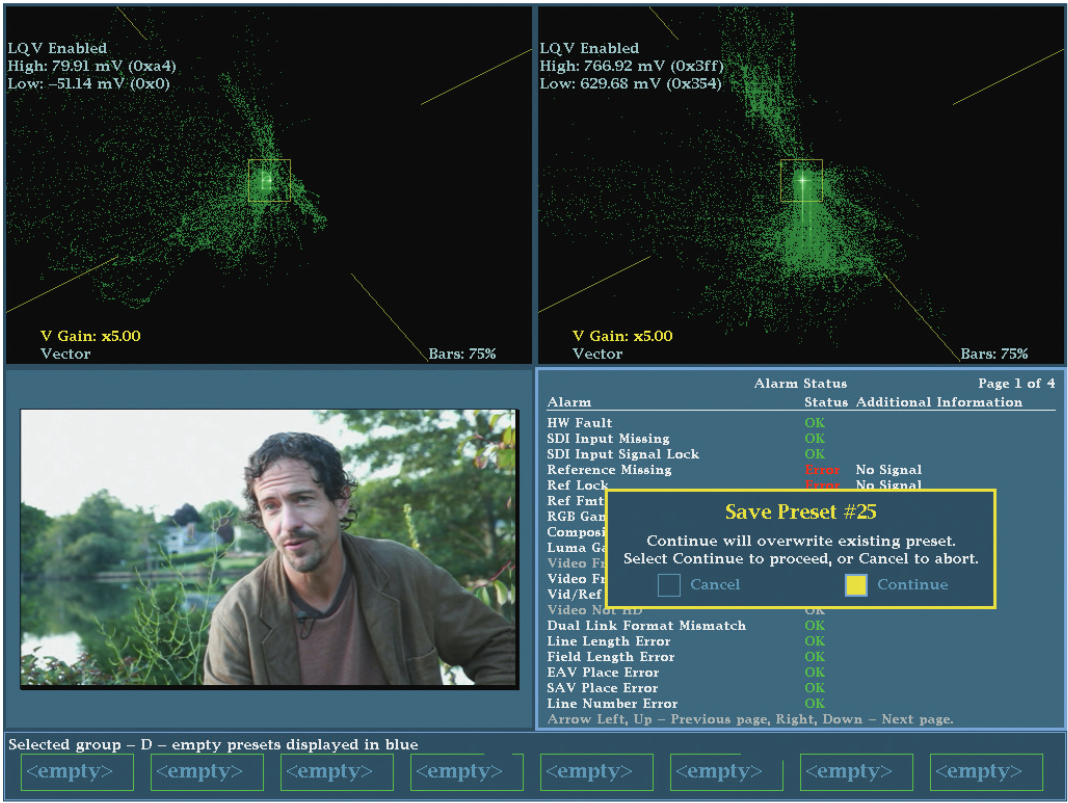
Task: Select the Dual Link Format Mismatch row
Action: click(x=800, y=626)
